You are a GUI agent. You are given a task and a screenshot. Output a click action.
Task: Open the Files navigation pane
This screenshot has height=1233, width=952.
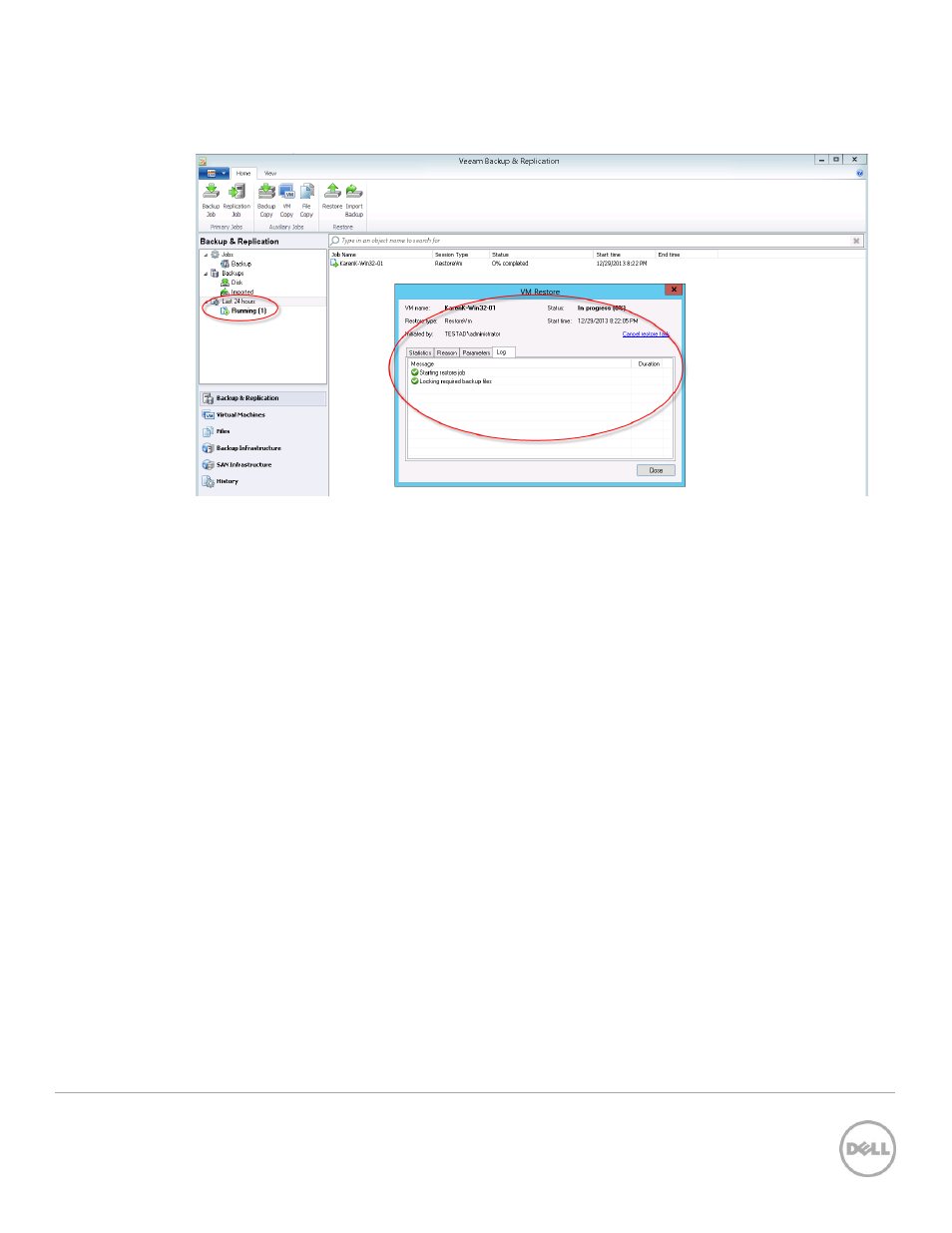coord(263,431)
